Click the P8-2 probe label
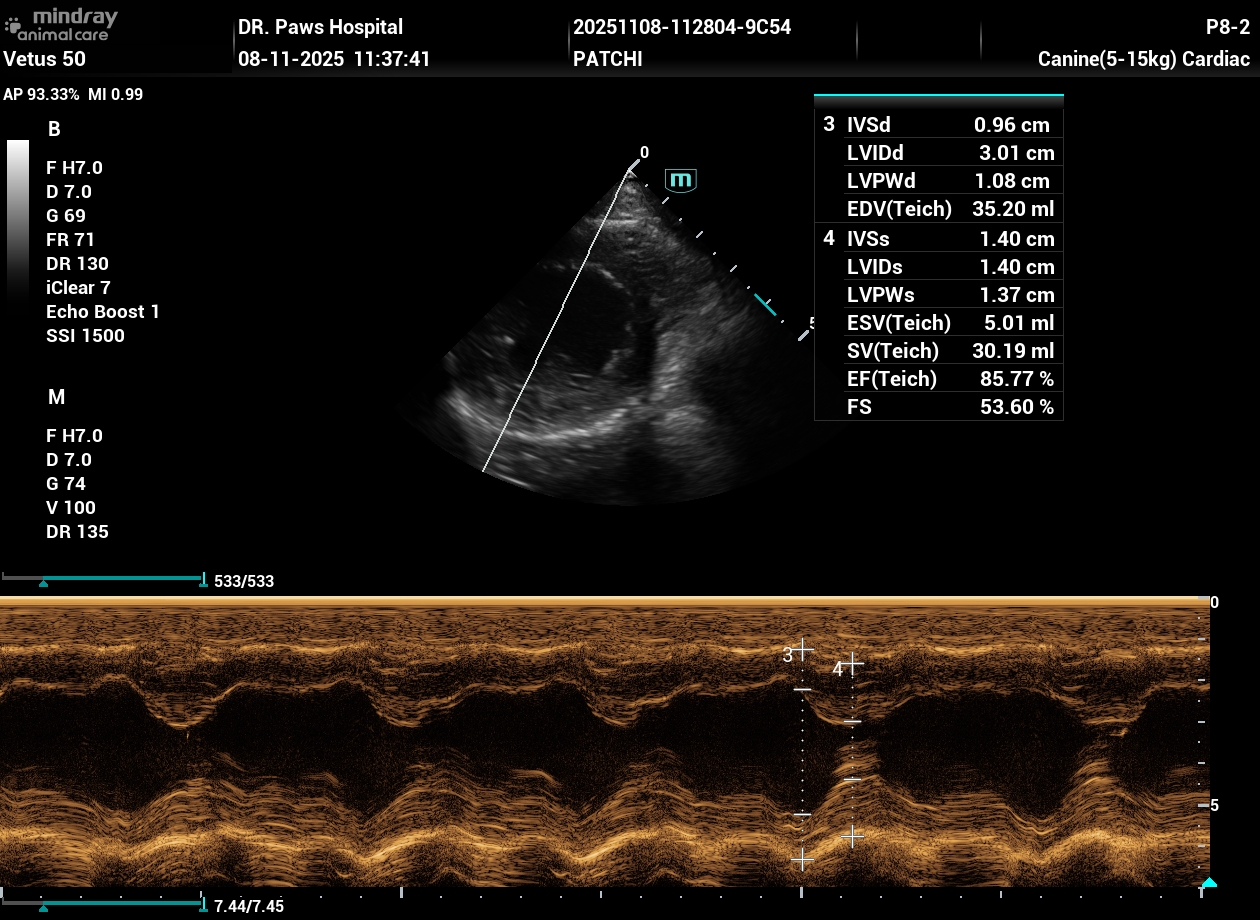Viewport: 1260px width, 920px height. 1227,27
